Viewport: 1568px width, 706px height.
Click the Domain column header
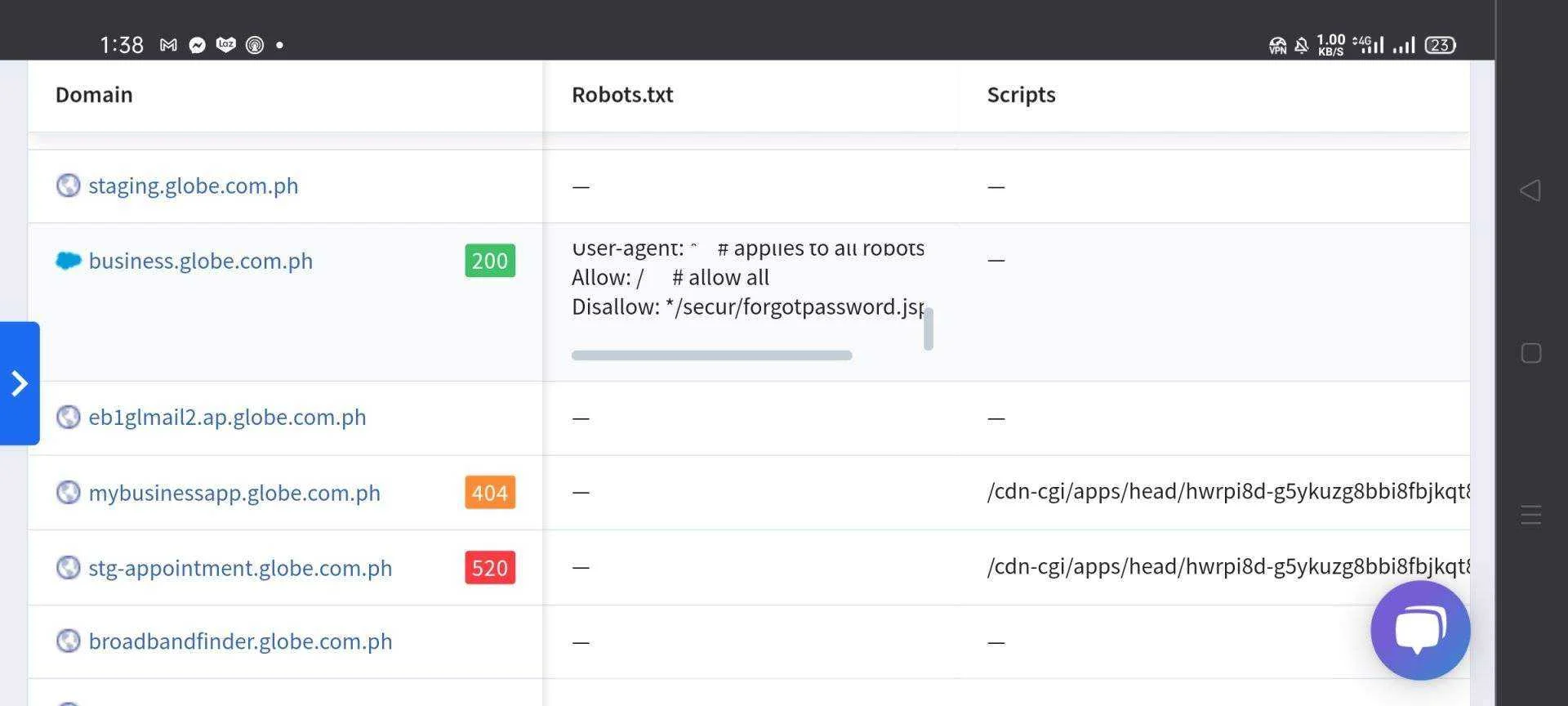[94, 95]
